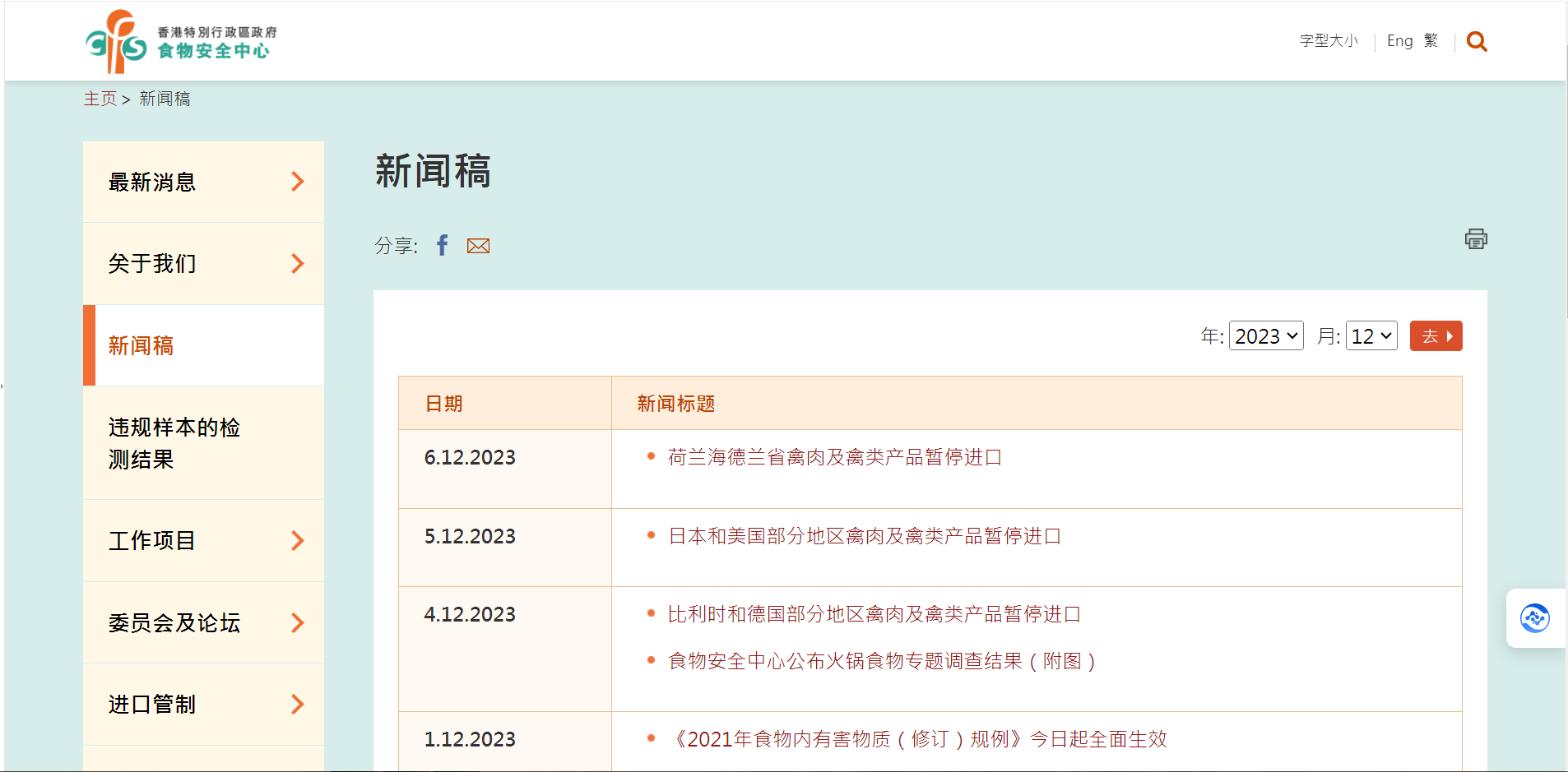
Task: Click the Centre for Food Safety logo
Action: [181, 41]
